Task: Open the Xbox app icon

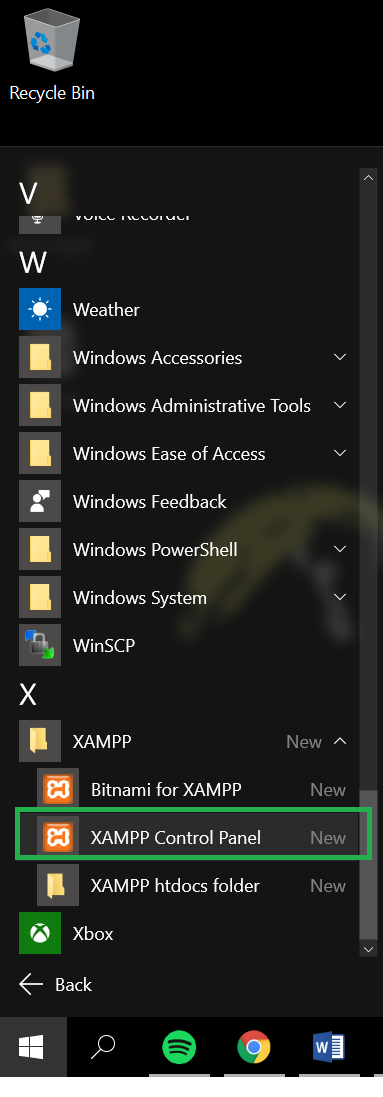Action: pyautogui.click(x=40, y=933)
